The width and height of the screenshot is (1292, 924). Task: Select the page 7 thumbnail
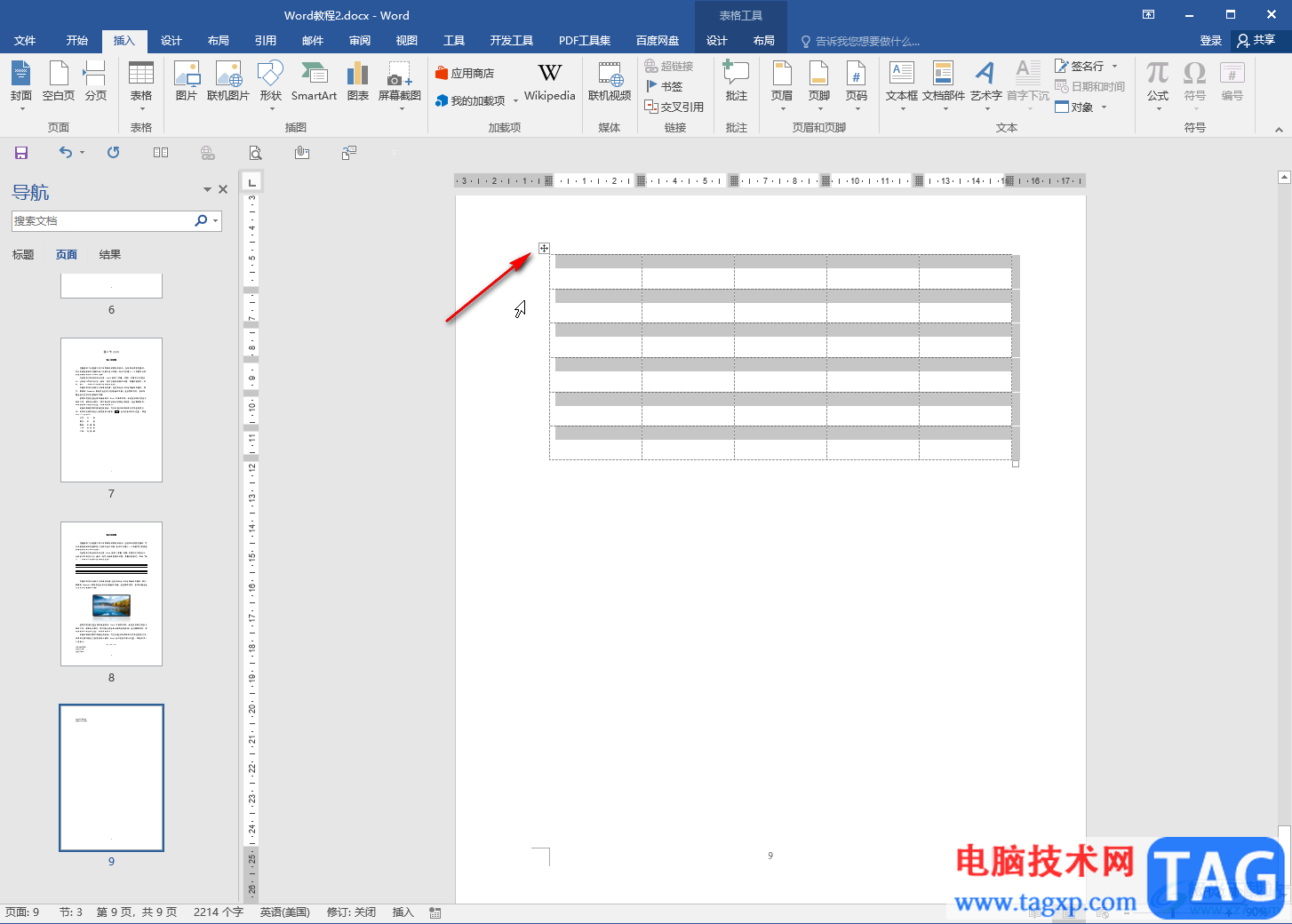pos(111,410)
